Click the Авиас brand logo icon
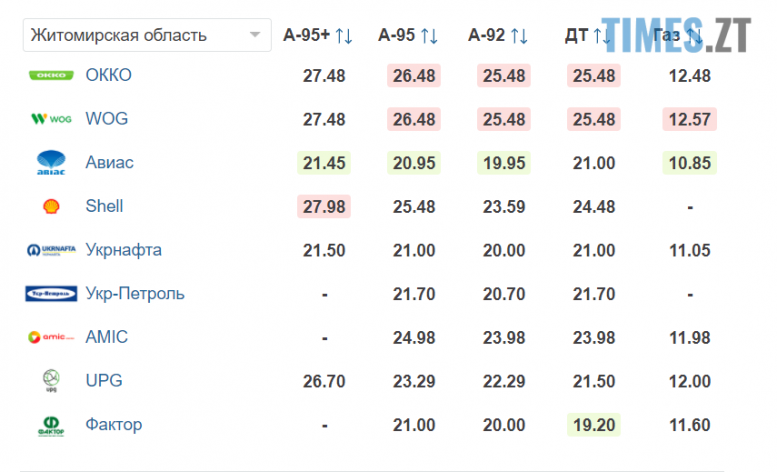This screenshot has height=472, width=777. pos(51,162)
